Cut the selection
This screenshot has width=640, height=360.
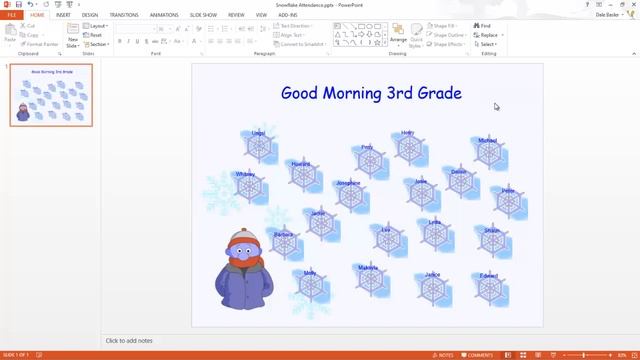[x=28, y=26]
